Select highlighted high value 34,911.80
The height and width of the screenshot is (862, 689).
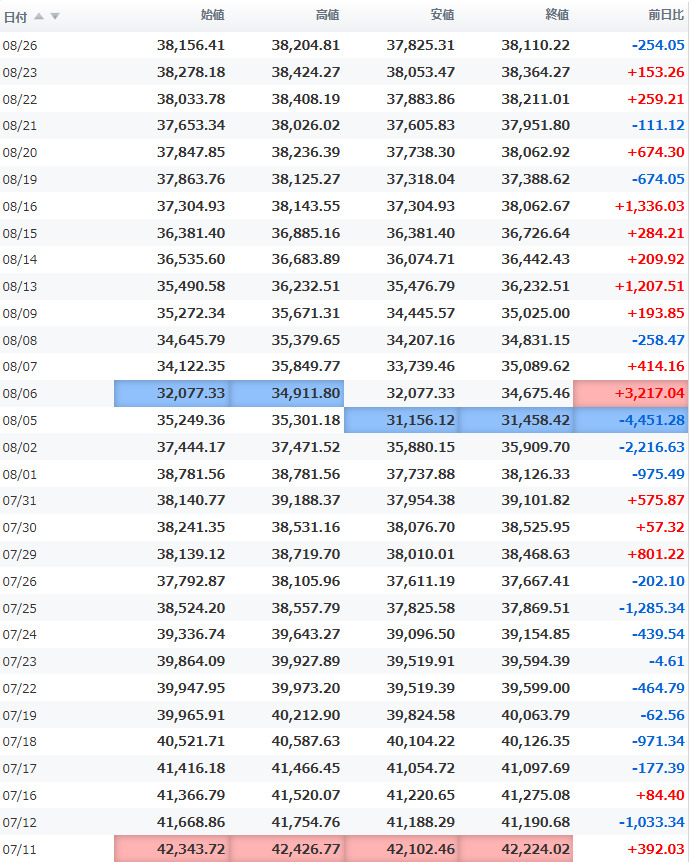pos(286,394)
